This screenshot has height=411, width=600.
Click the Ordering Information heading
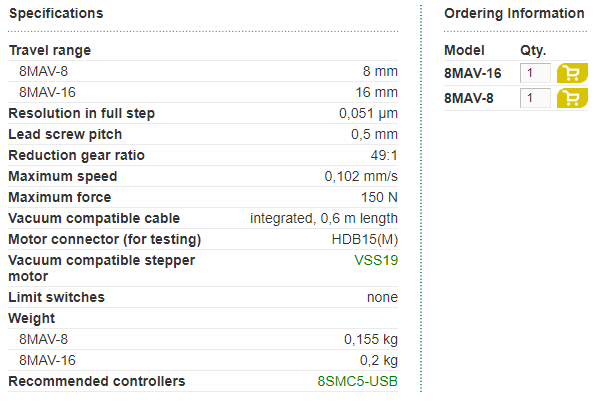coord(514,13)
